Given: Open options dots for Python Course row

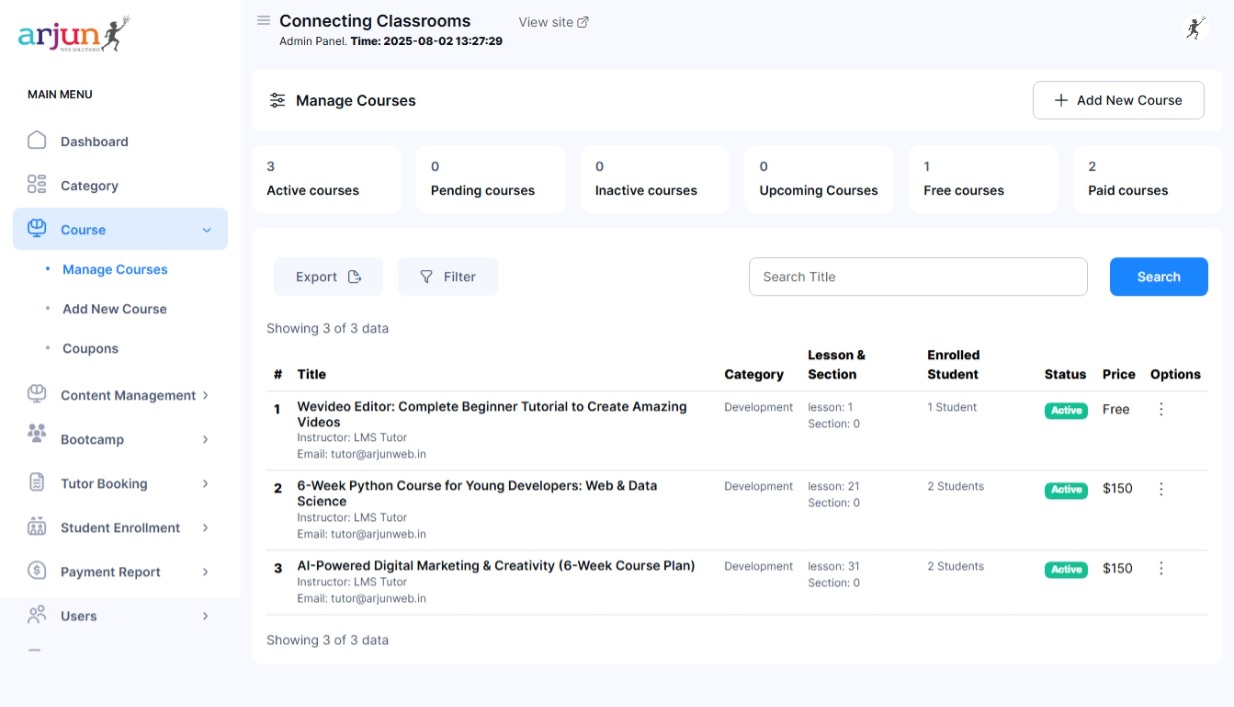Looking at the screenshot, I should pos(1161,489).
